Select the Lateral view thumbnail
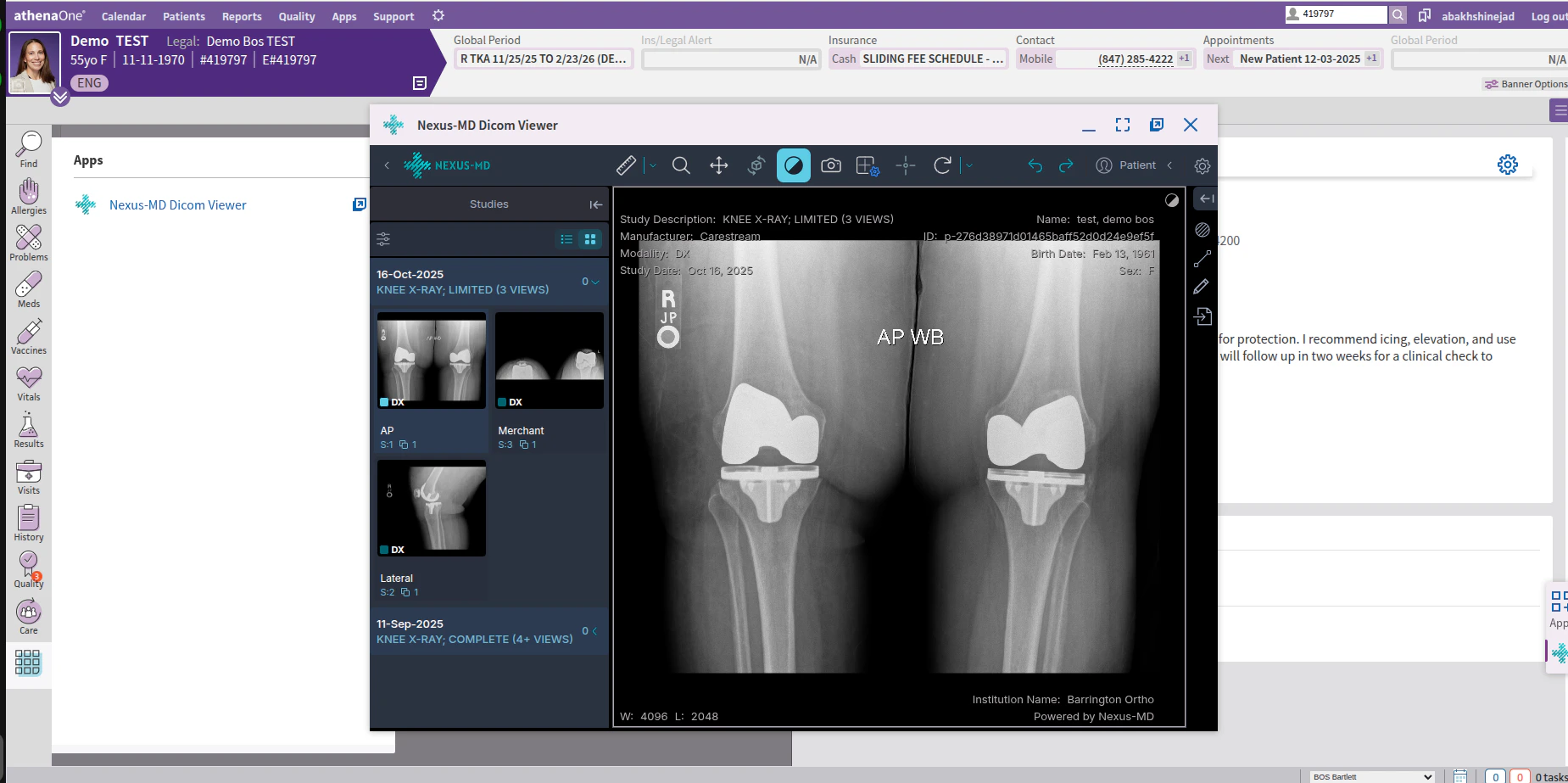This screenshot has width=1568, height=783. click(x=431, y=508)
